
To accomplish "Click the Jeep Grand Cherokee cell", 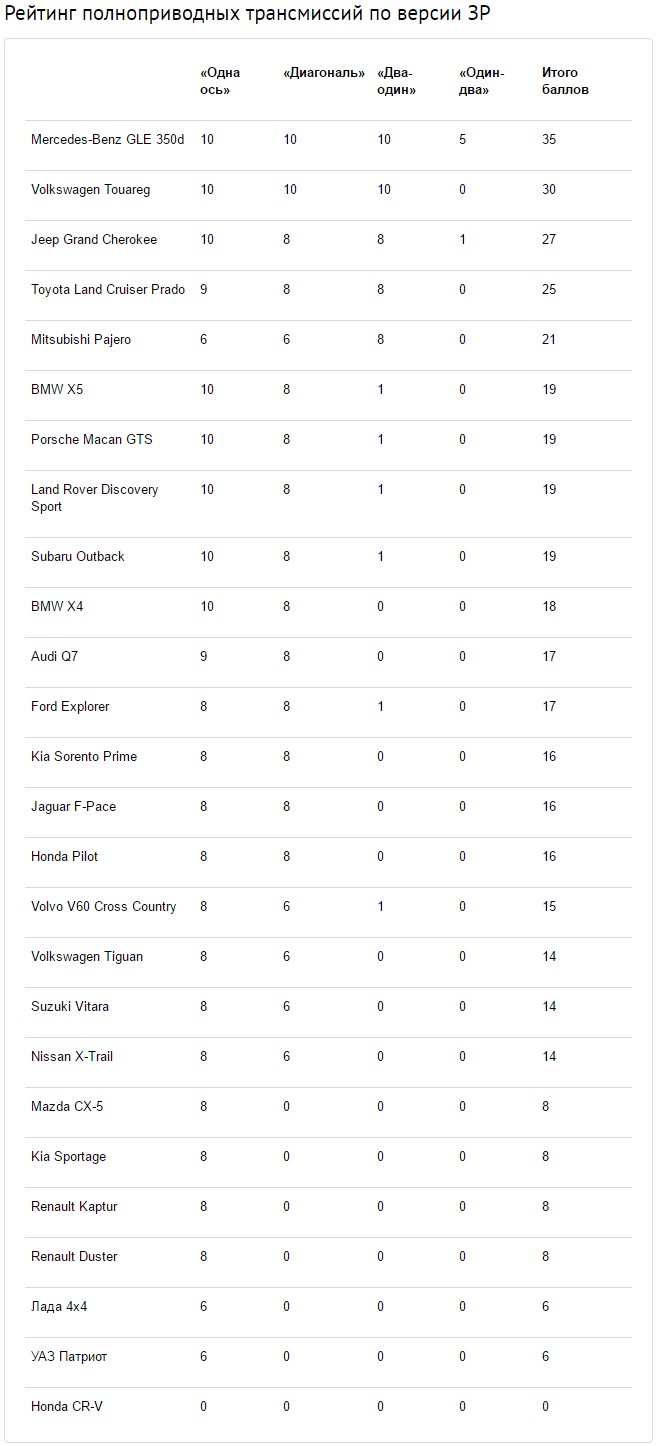I will click(94, 240).
